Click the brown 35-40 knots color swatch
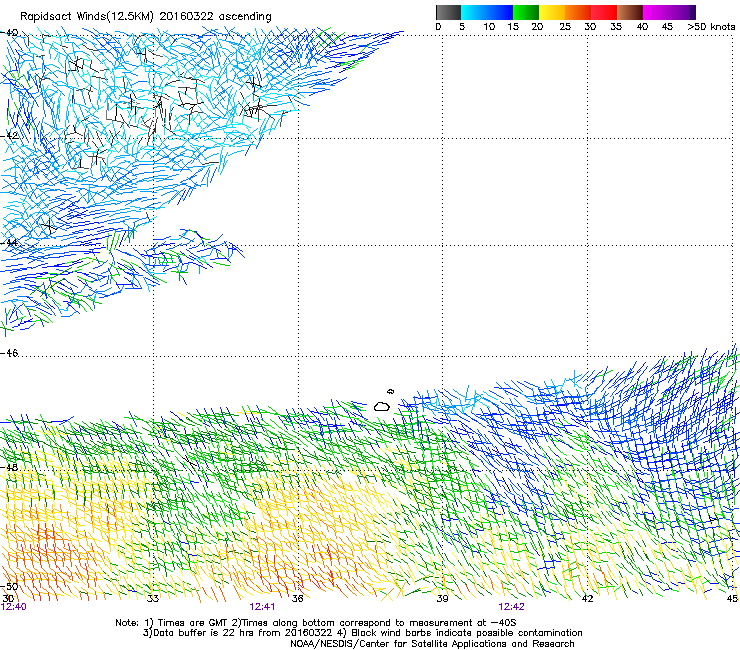The height and width of the screenshot is (650, 740). click(630, 12)
